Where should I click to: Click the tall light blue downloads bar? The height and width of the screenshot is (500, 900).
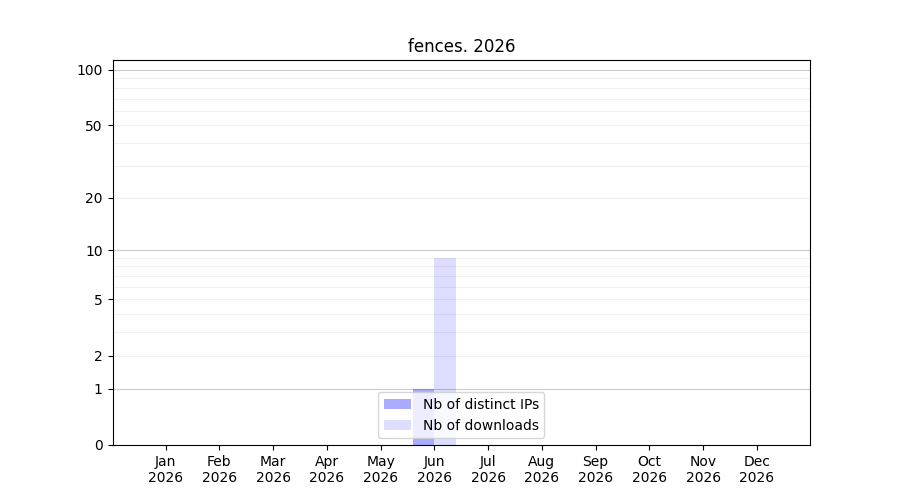445,351
